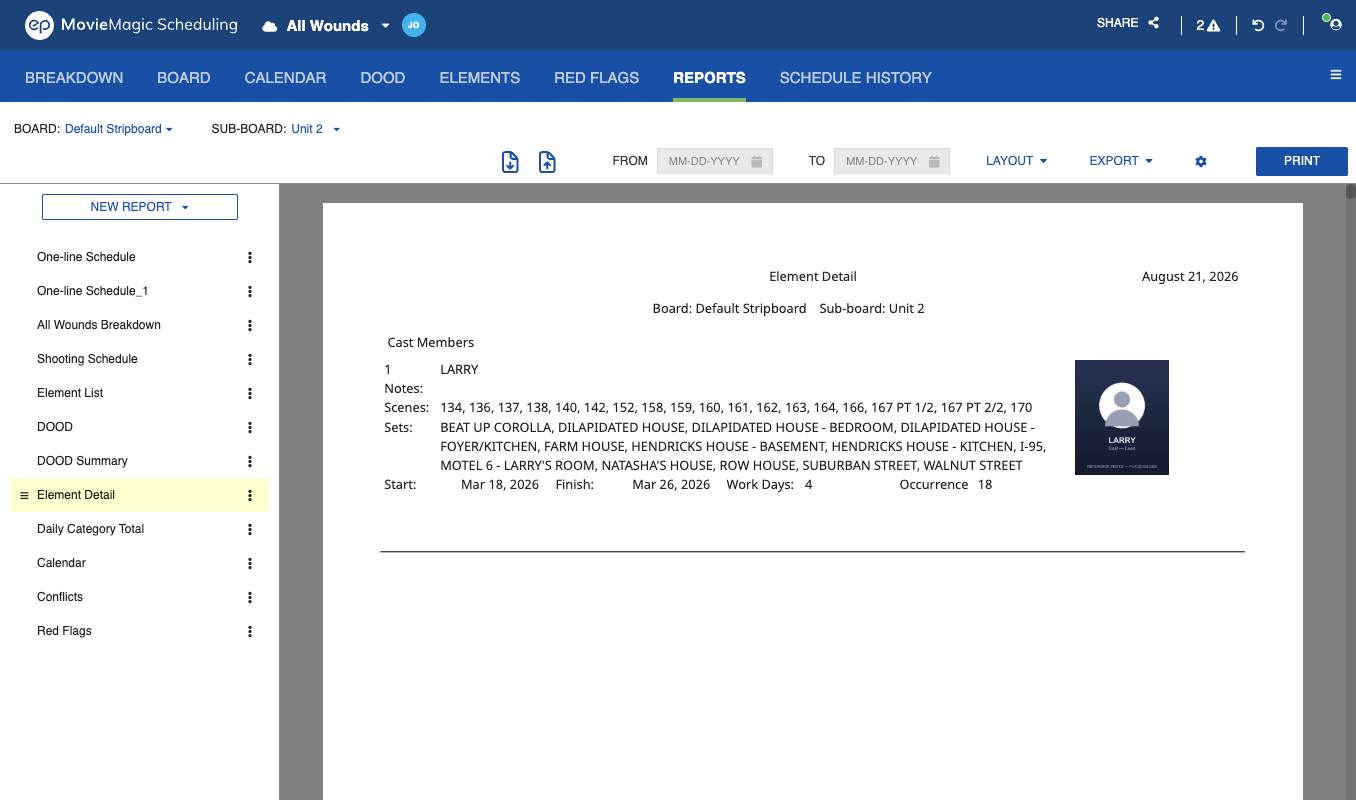Undo the last action
The height and width of the screenshot is (800, 1356).
(1259, 25)
